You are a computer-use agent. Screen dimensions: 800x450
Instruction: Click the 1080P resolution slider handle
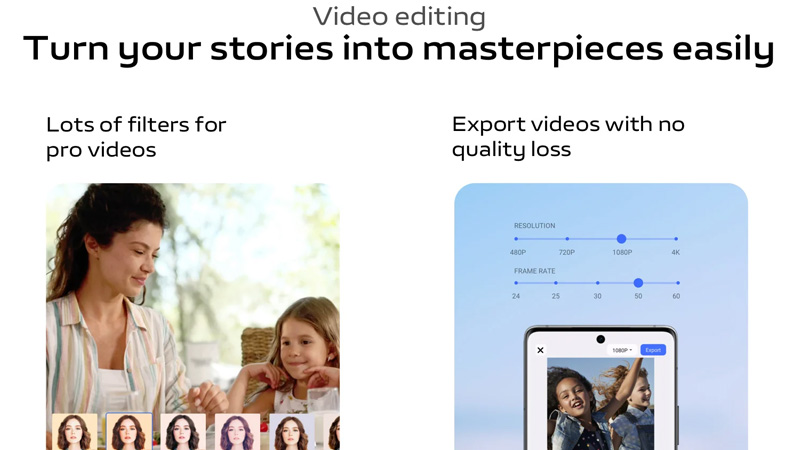coord(621,239)
